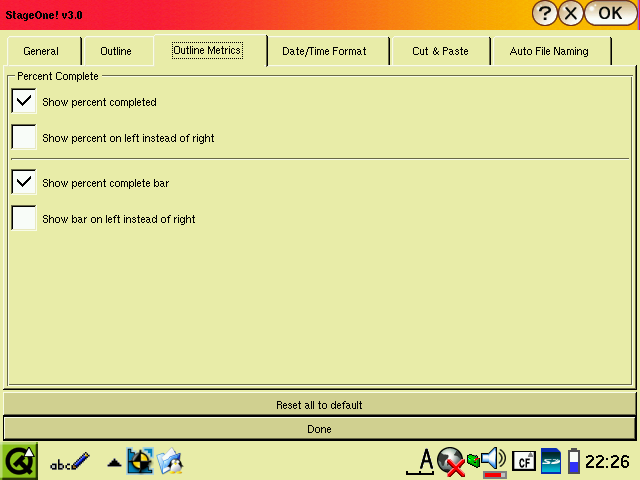The image size is (640, 480).
Task: Click the font size 'A' tray icon
Action: pyautogui.click(x=420, y=462)
